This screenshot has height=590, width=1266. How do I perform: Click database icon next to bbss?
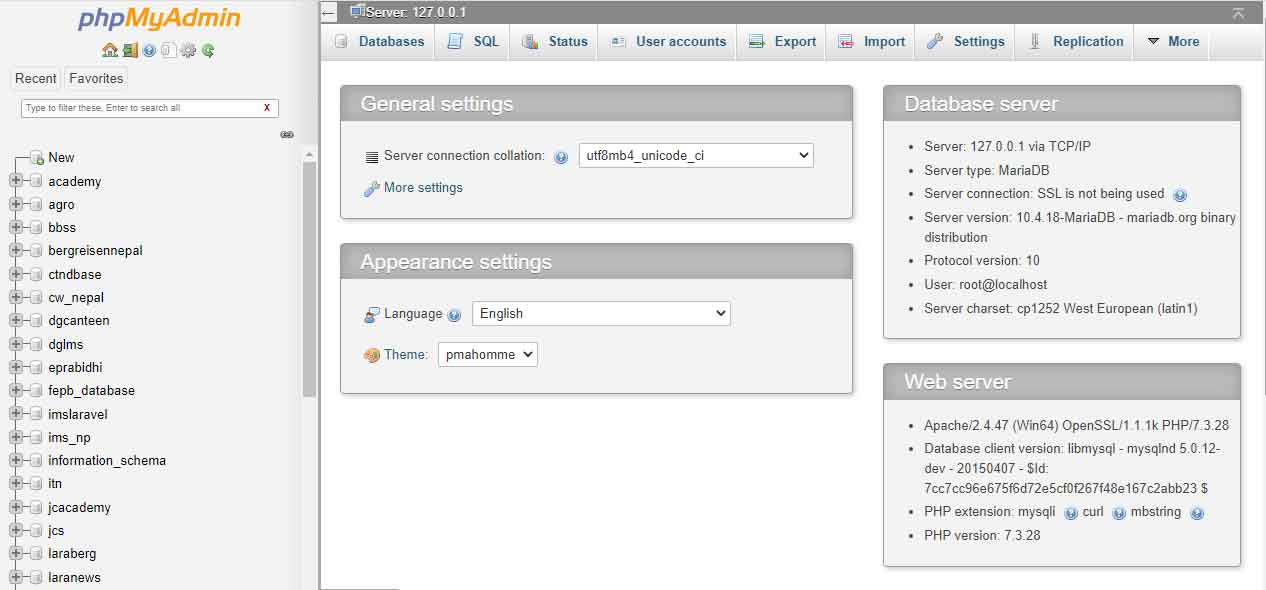pos(36,228)
